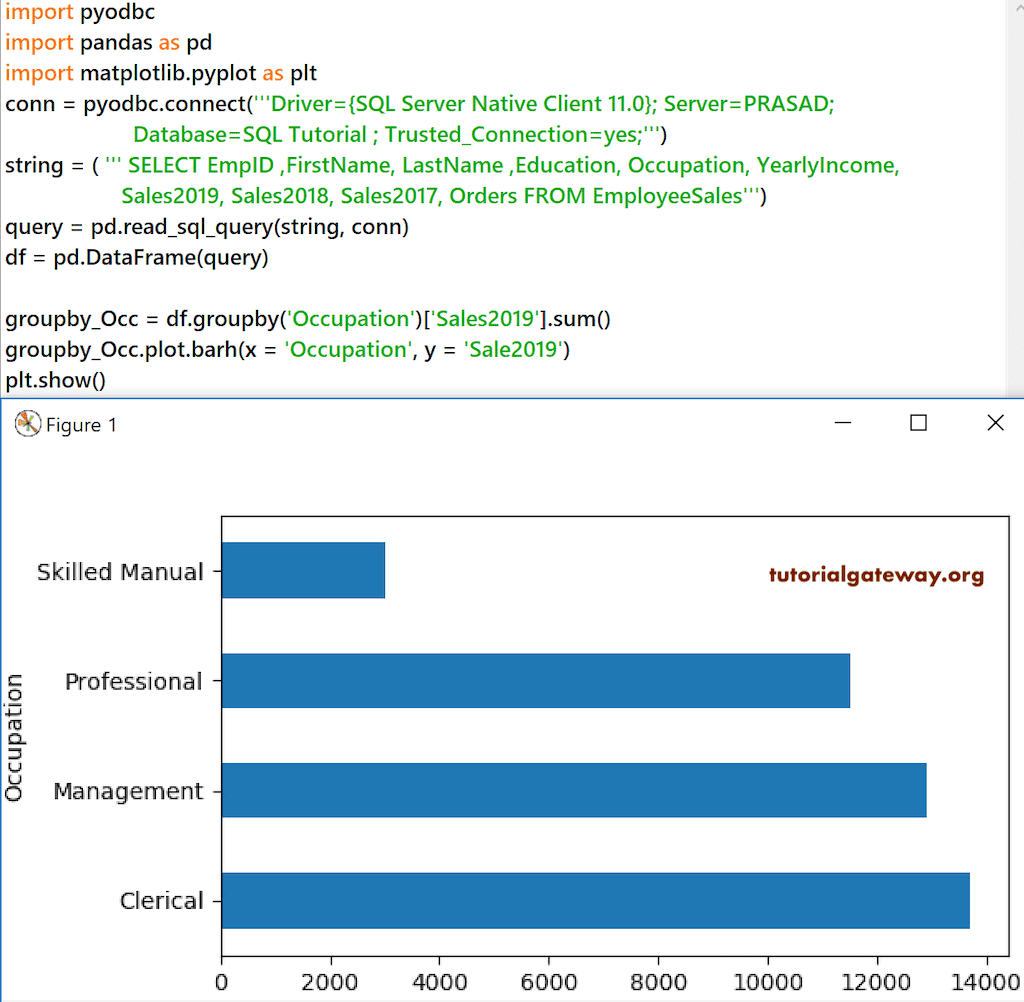Image resolution: width=1024 pixels, height=1002 pixels.
Task: Click the Skilled Manual bar in chart
Action: click(x=303, y=570)
